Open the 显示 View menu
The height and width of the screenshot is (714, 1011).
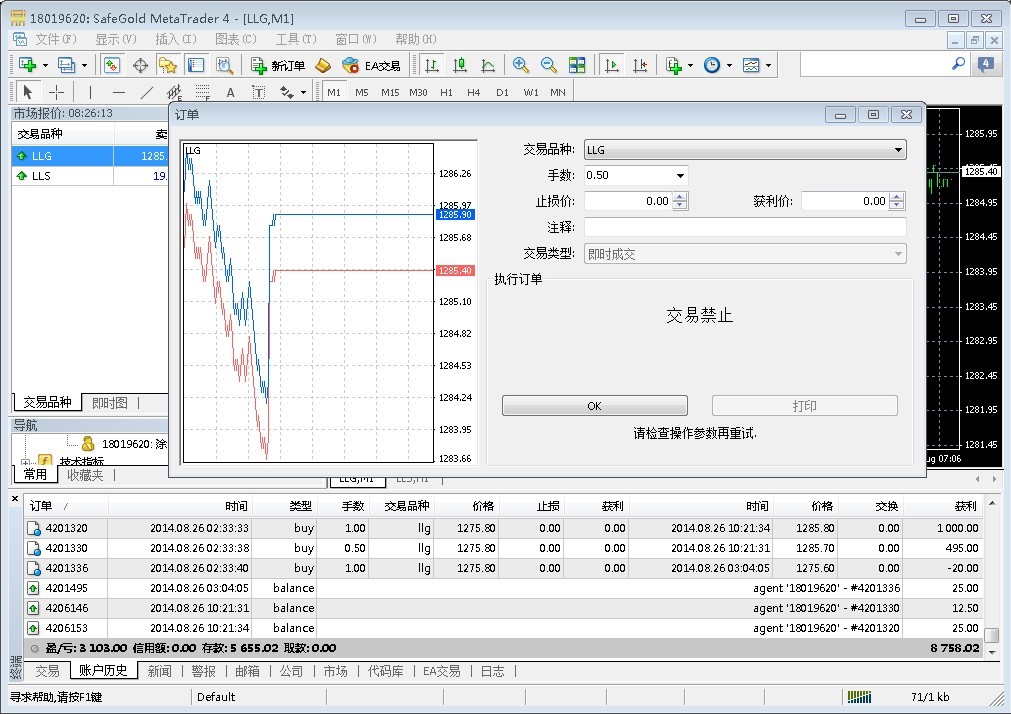(x=116, y=39)
